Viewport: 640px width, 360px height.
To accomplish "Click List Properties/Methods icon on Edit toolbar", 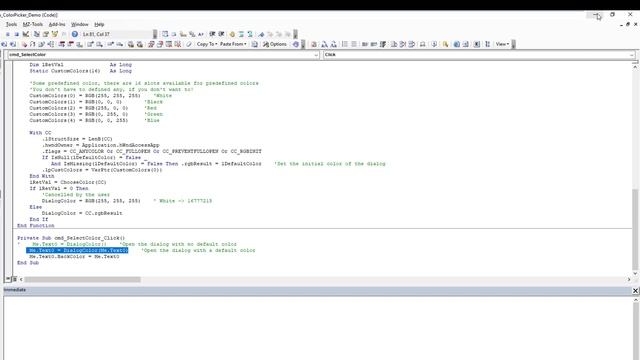I will tap(165, 34).
